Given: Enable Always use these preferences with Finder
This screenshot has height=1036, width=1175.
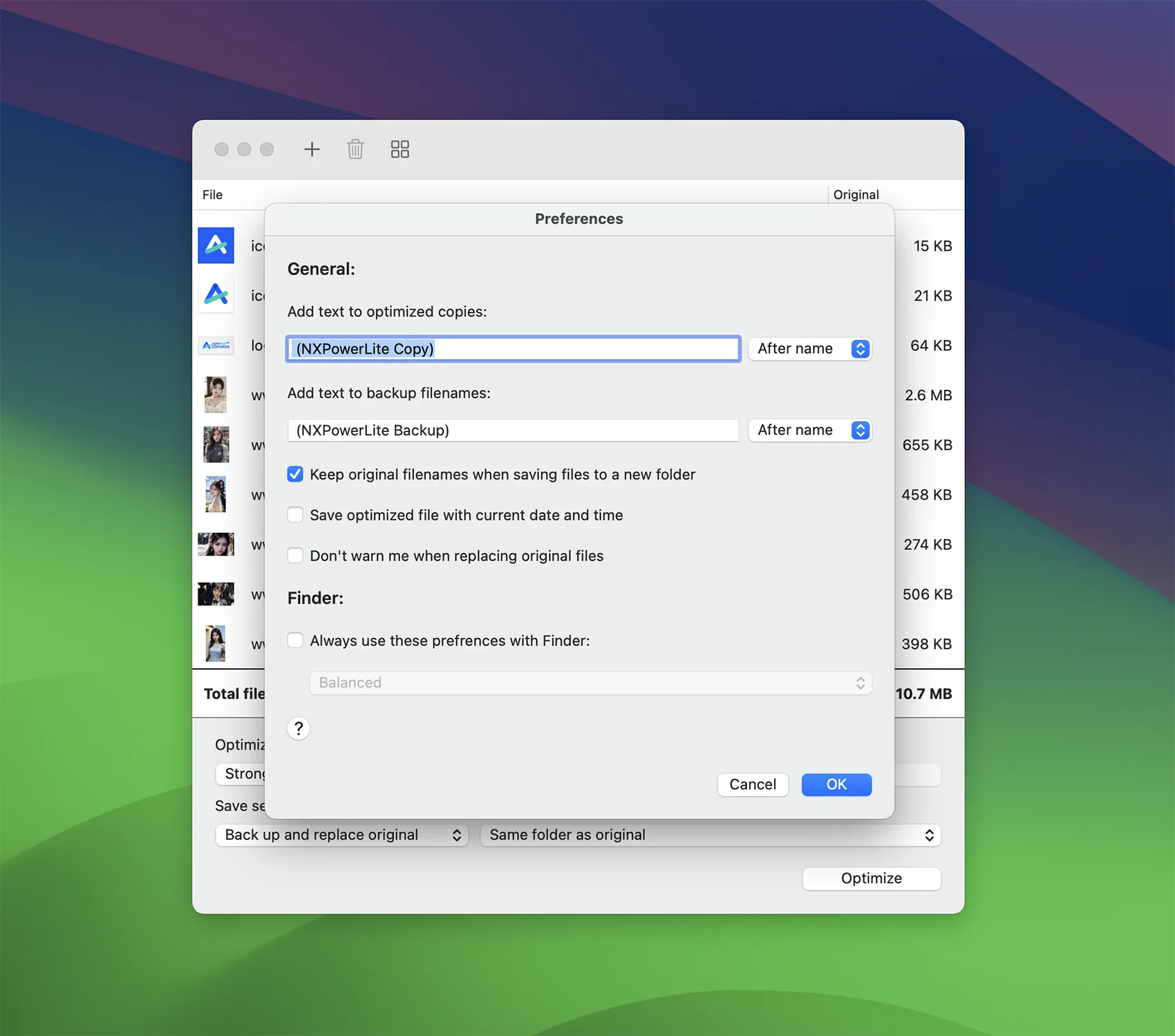Looking at the screenshot, I should click(295, 641).
